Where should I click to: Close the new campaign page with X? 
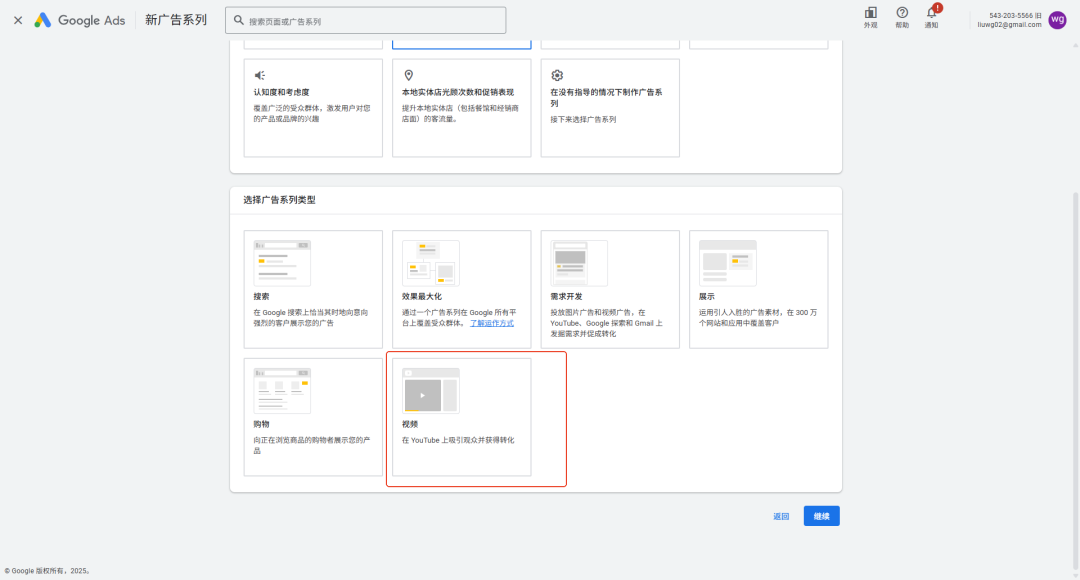click(x=18, y=20)
